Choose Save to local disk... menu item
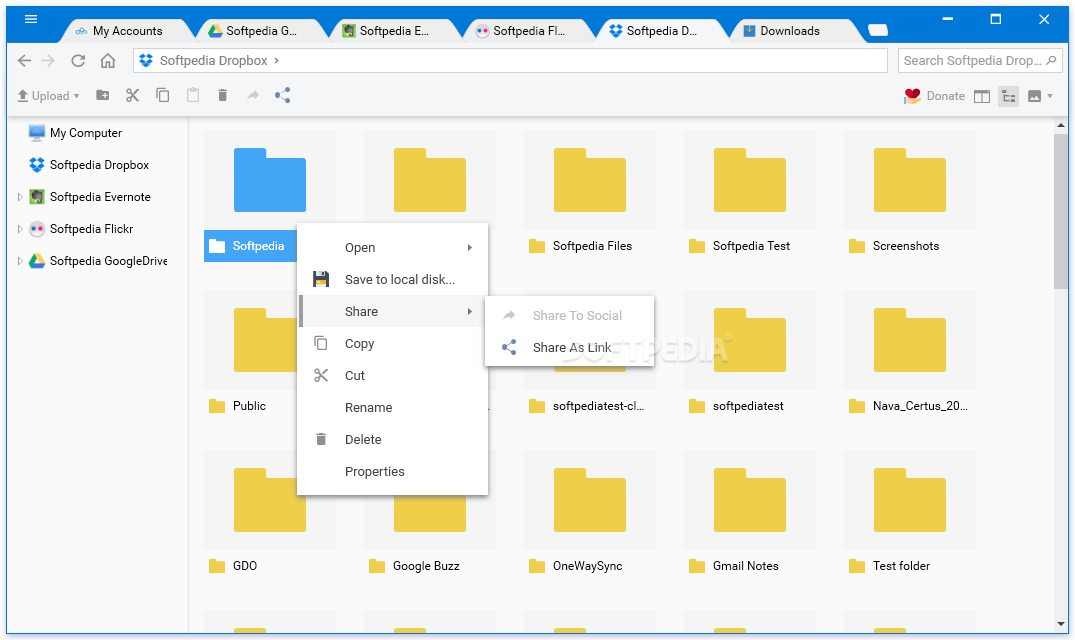The width and height of the screenshot is (1075, 640). pos(392,280)
